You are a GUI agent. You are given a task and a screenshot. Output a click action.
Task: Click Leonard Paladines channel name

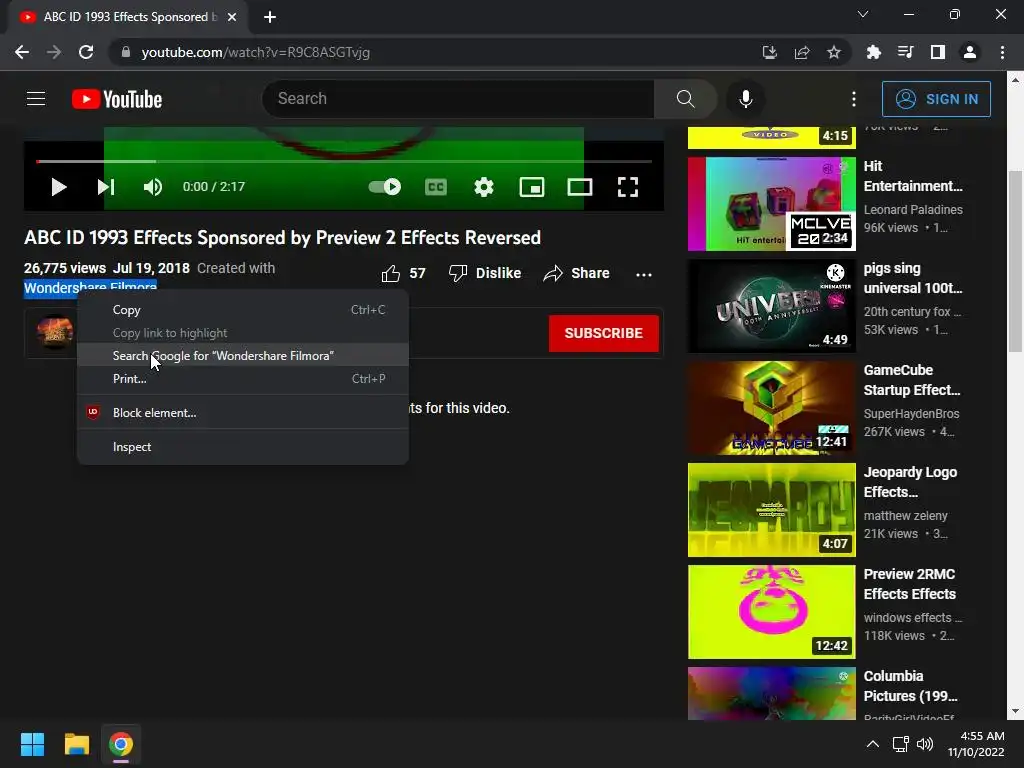pyautogui.click(x=913, y=210)
